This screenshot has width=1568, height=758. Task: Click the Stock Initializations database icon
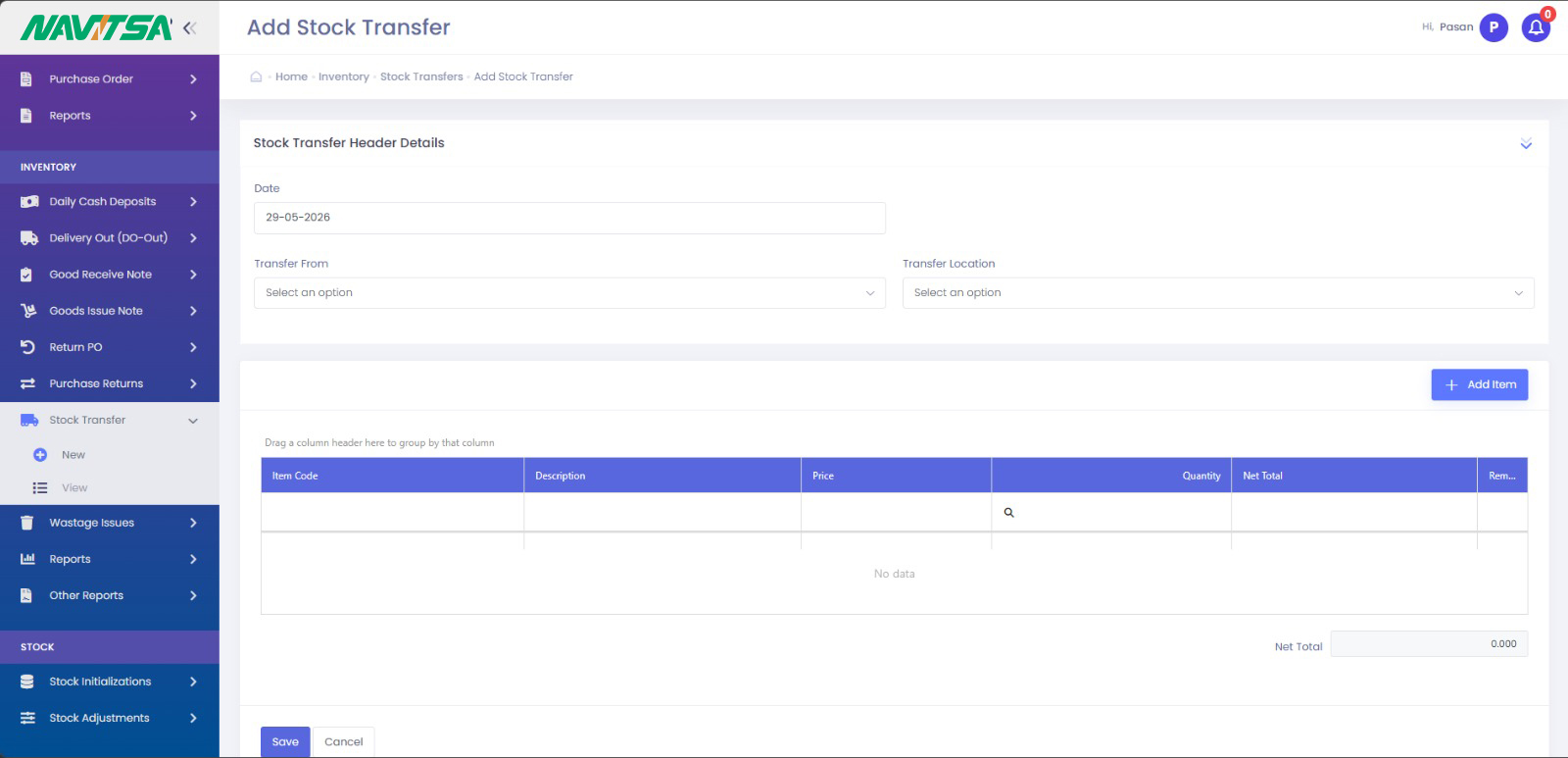point(27,682)
